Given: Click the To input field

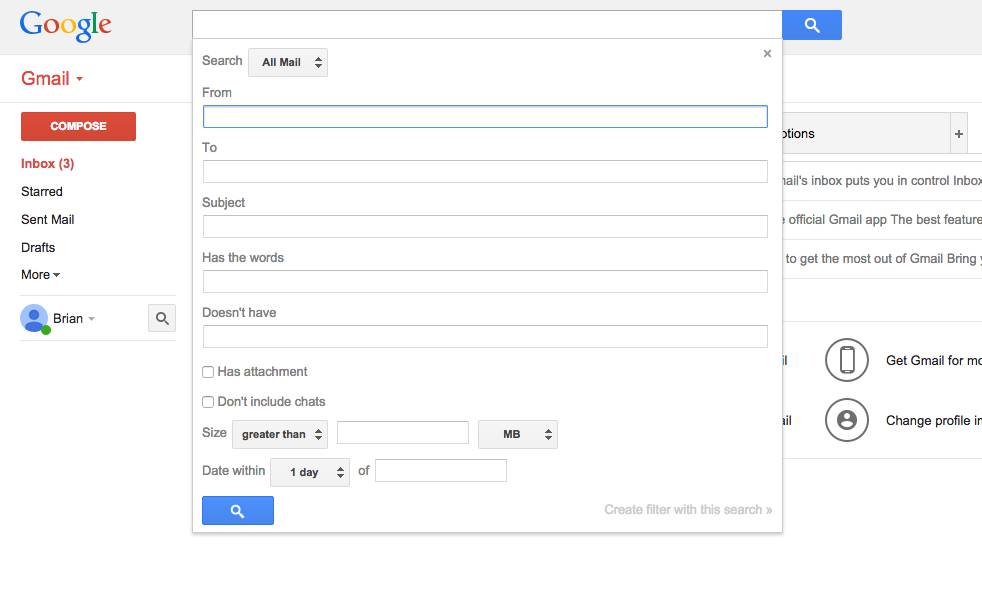Looking at the screenshot, I should click(485, 172).
